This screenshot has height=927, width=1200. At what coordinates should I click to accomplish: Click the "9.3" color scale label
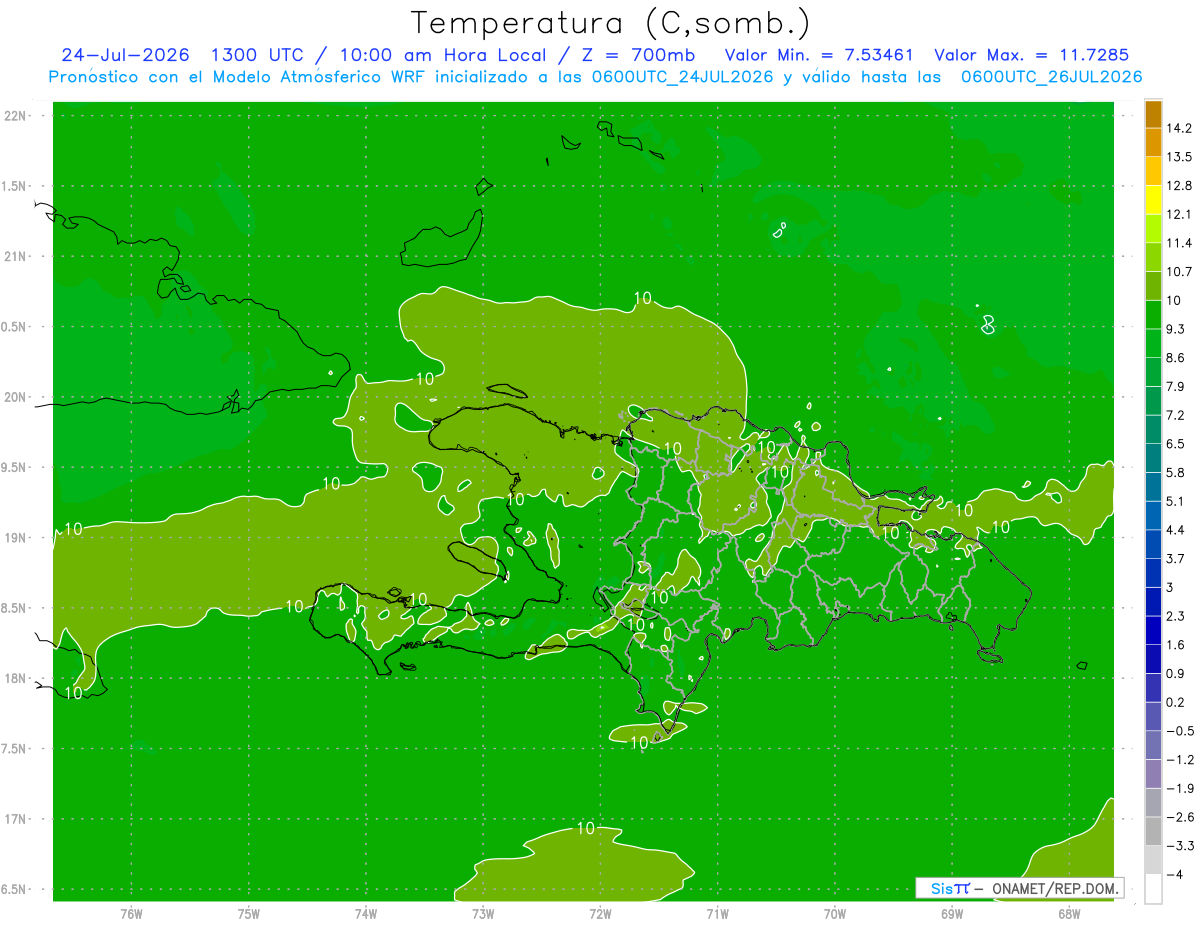1176,329
